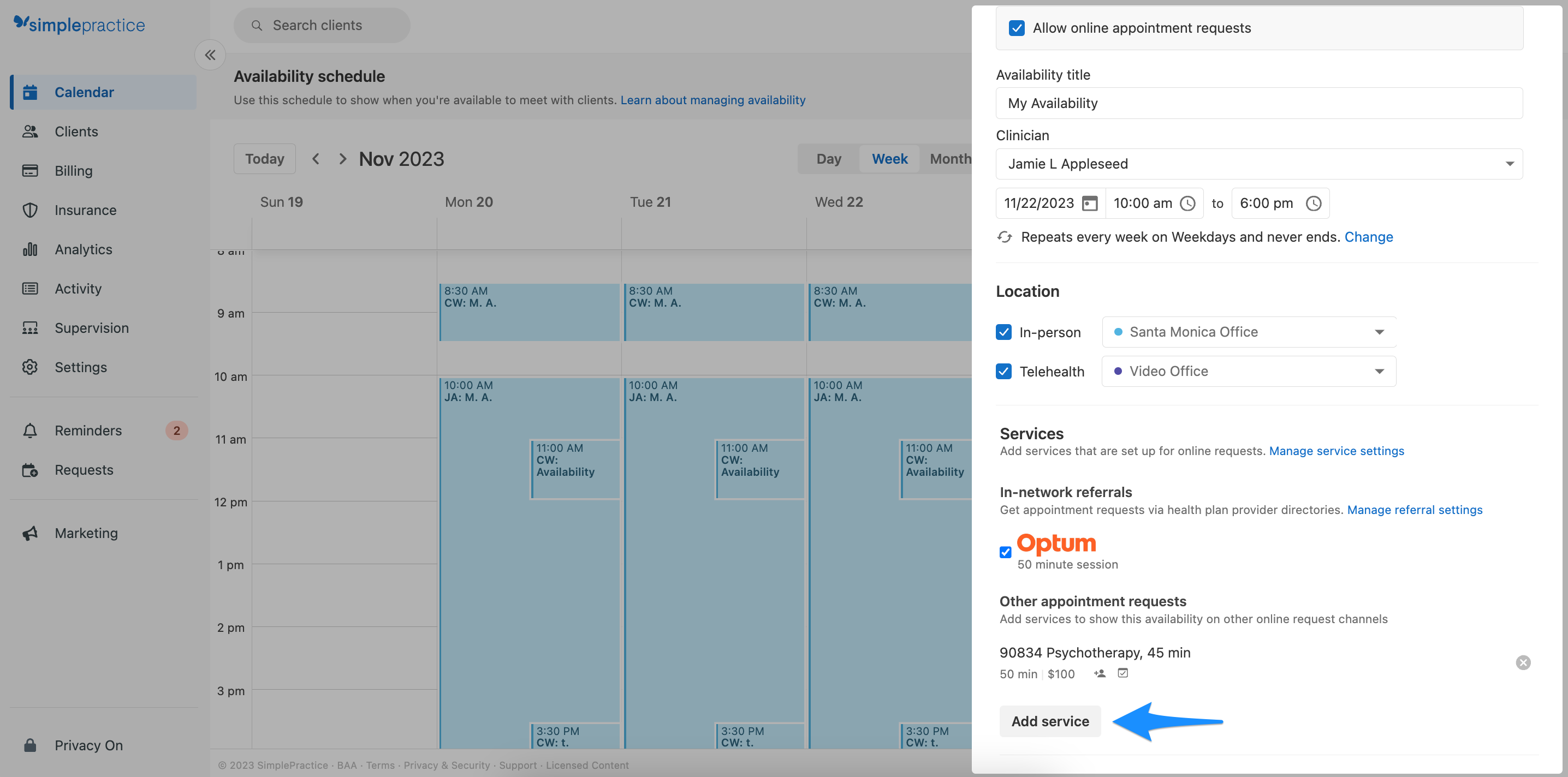Open the date picker calendar icon
Viewport: 1568px width, 777px height.
(1089, 203)
